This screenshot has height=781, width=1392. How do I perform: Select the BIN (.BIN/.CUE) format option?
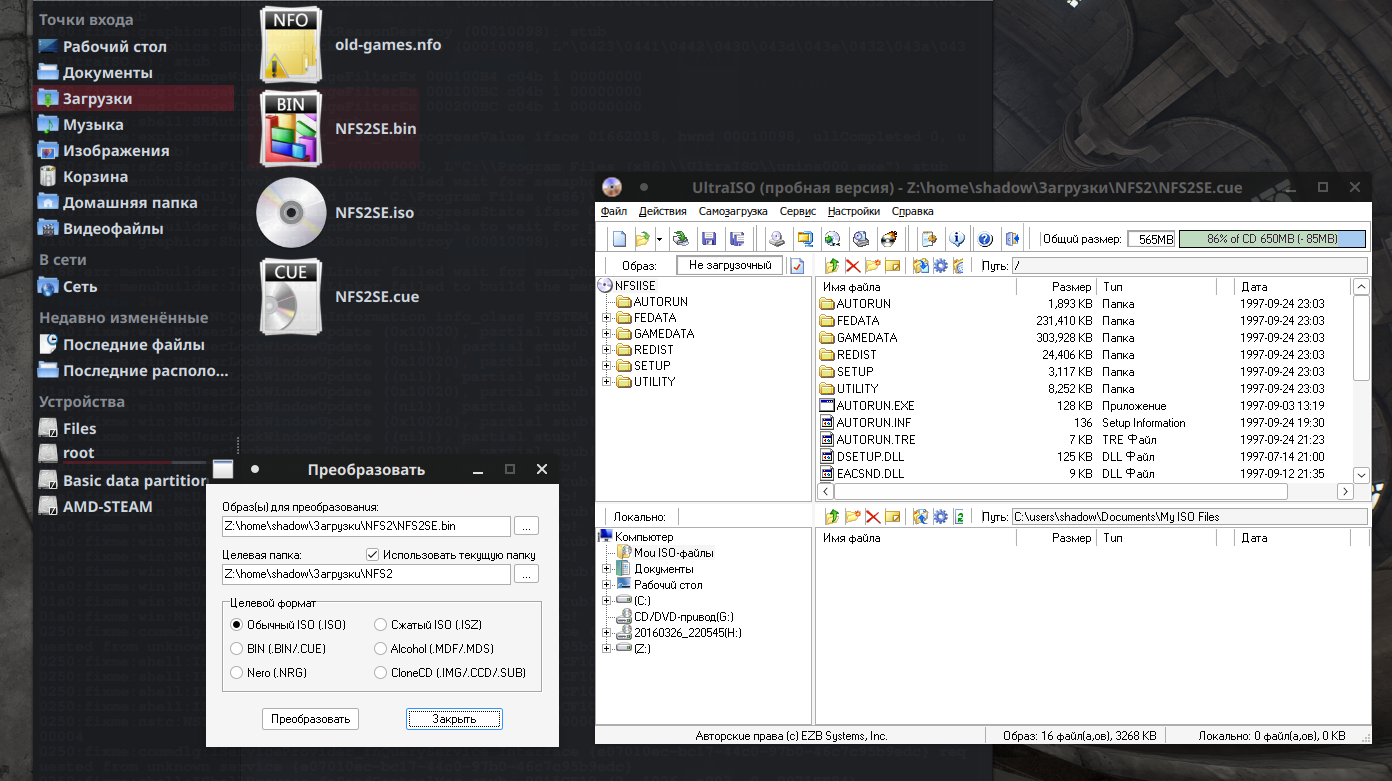237,649
